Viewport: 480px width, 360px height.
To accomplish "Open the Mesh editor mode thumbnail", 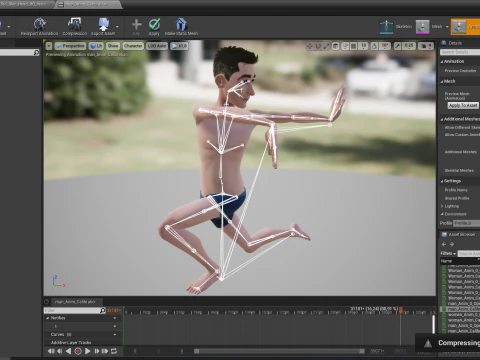I will (x=422, y=27).
